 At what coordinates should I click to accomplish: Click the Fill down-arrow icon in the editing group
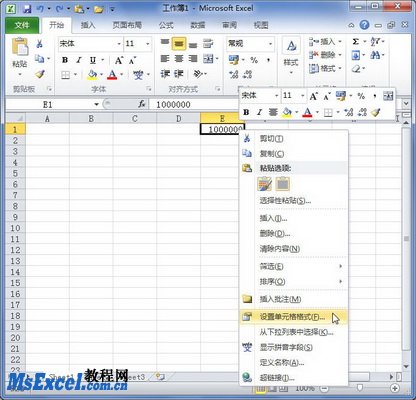coord(356,55)
